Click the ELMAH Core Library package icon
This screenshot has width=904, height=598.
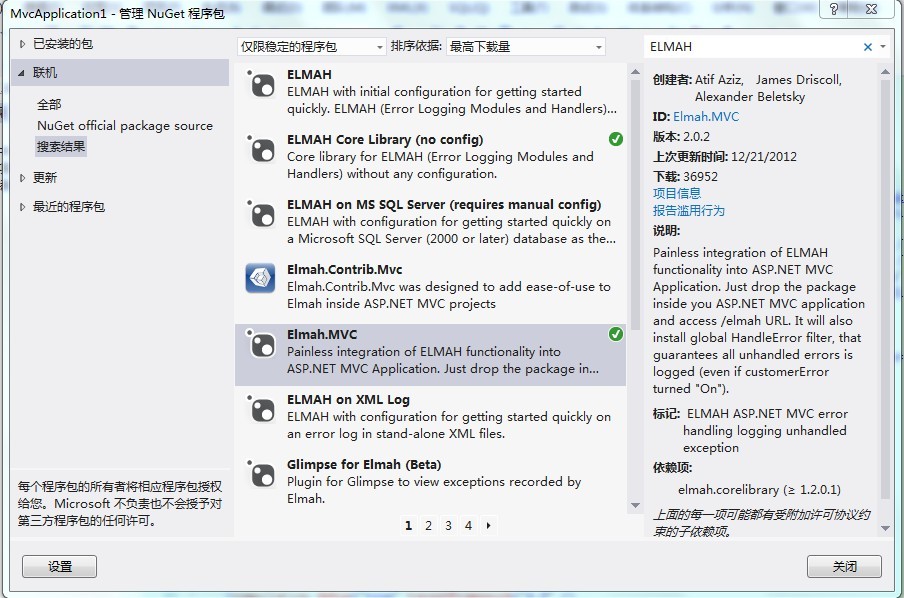pyautogui.click(x=261, y=149)
